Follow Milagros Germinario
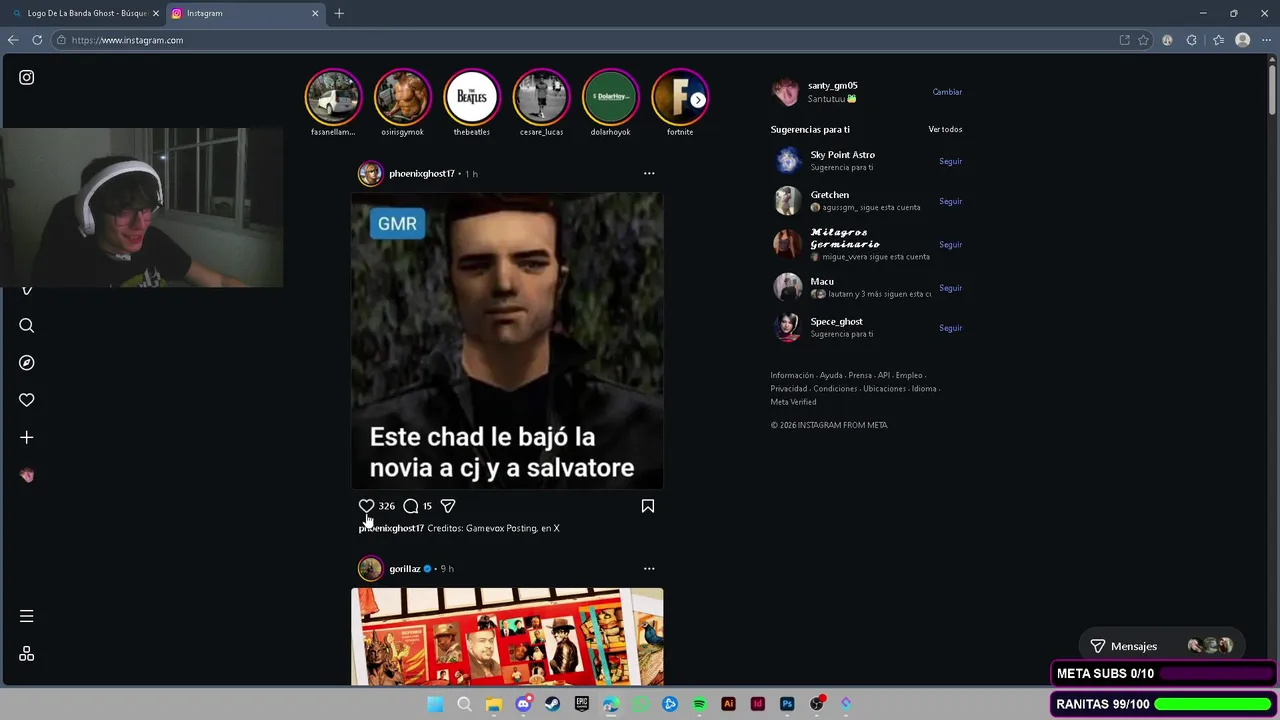The width and height of the screenshot is (1280, 720). click(950, 244)
